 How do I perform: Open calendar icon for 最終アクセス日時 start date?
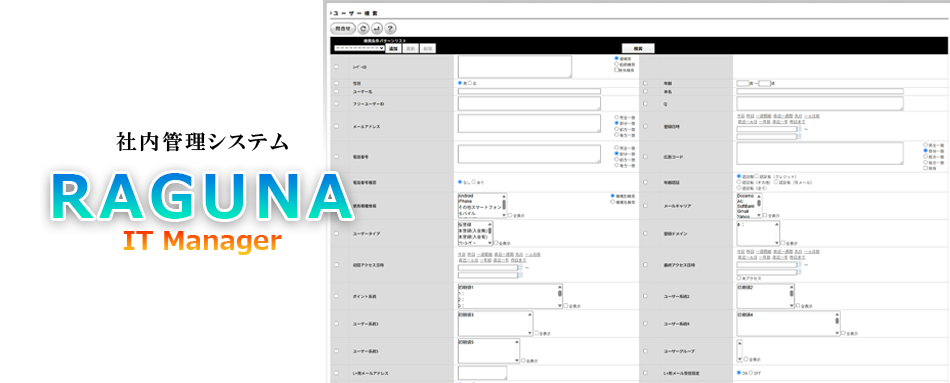(799, 265)
